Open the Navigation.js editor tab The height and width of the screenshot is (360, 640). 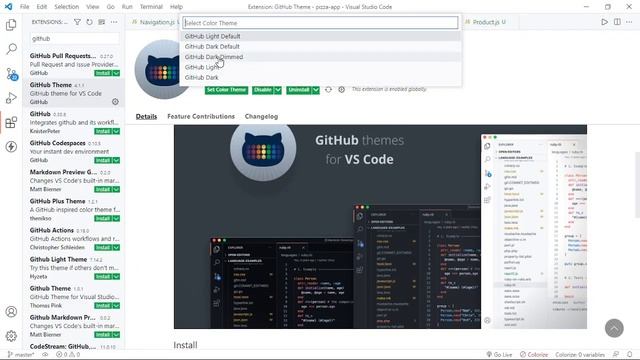[x=154, y=22]
